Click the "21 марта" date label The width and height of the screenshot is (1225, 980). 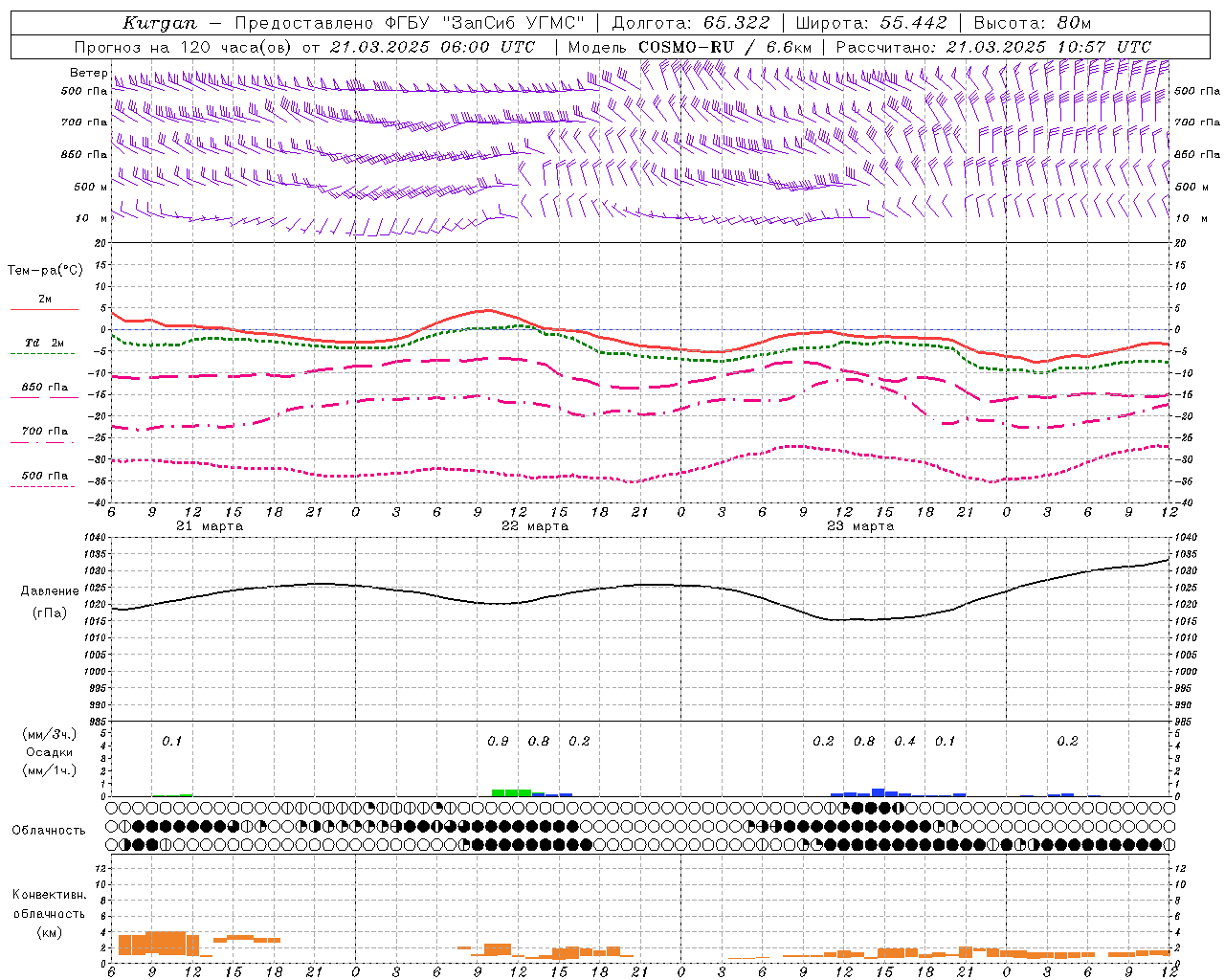click(210, 526)
